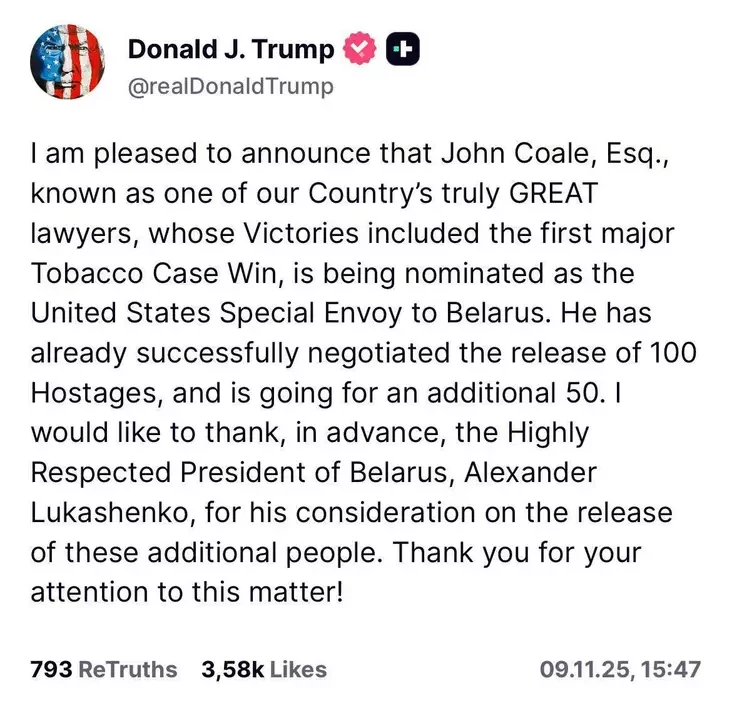Open the 09.11.25, 15:47 post timestamp

coord(620,669)
